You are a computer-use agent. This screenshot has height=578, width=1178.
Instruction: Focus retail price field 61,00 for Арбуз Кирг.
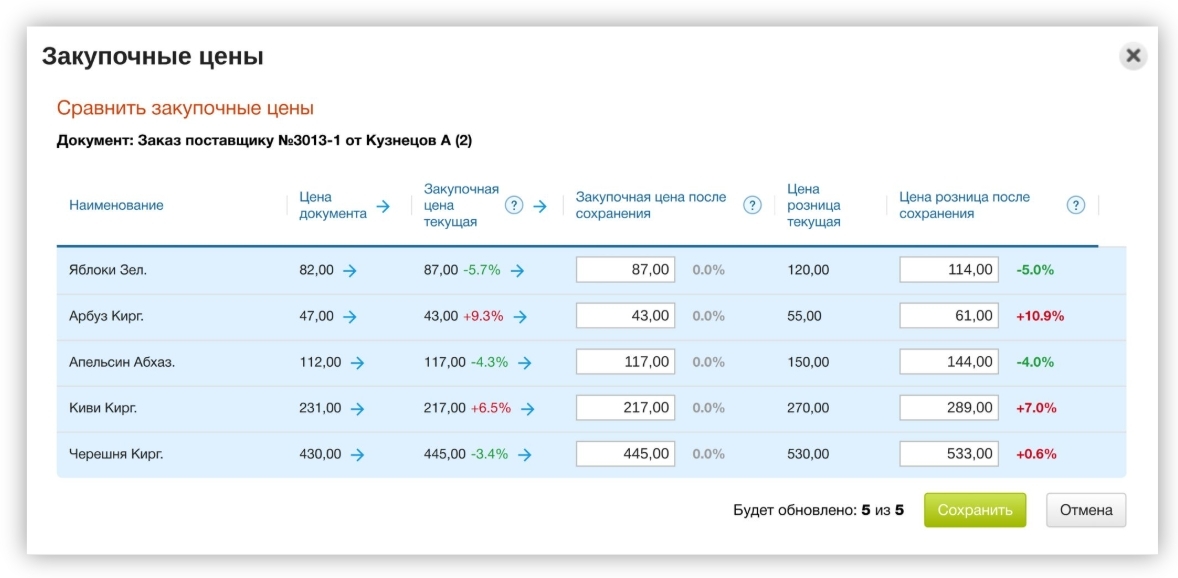pyautogui.click(x=949, y=316)
